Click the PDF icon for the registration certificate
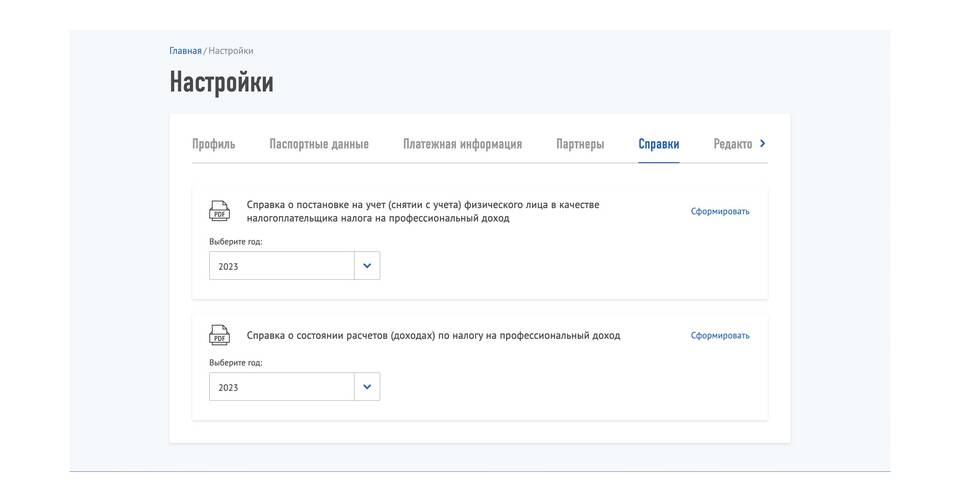Image resolution: width=960 pixels, height=502 pixels. pyautogui.click(x=219, y=211)
